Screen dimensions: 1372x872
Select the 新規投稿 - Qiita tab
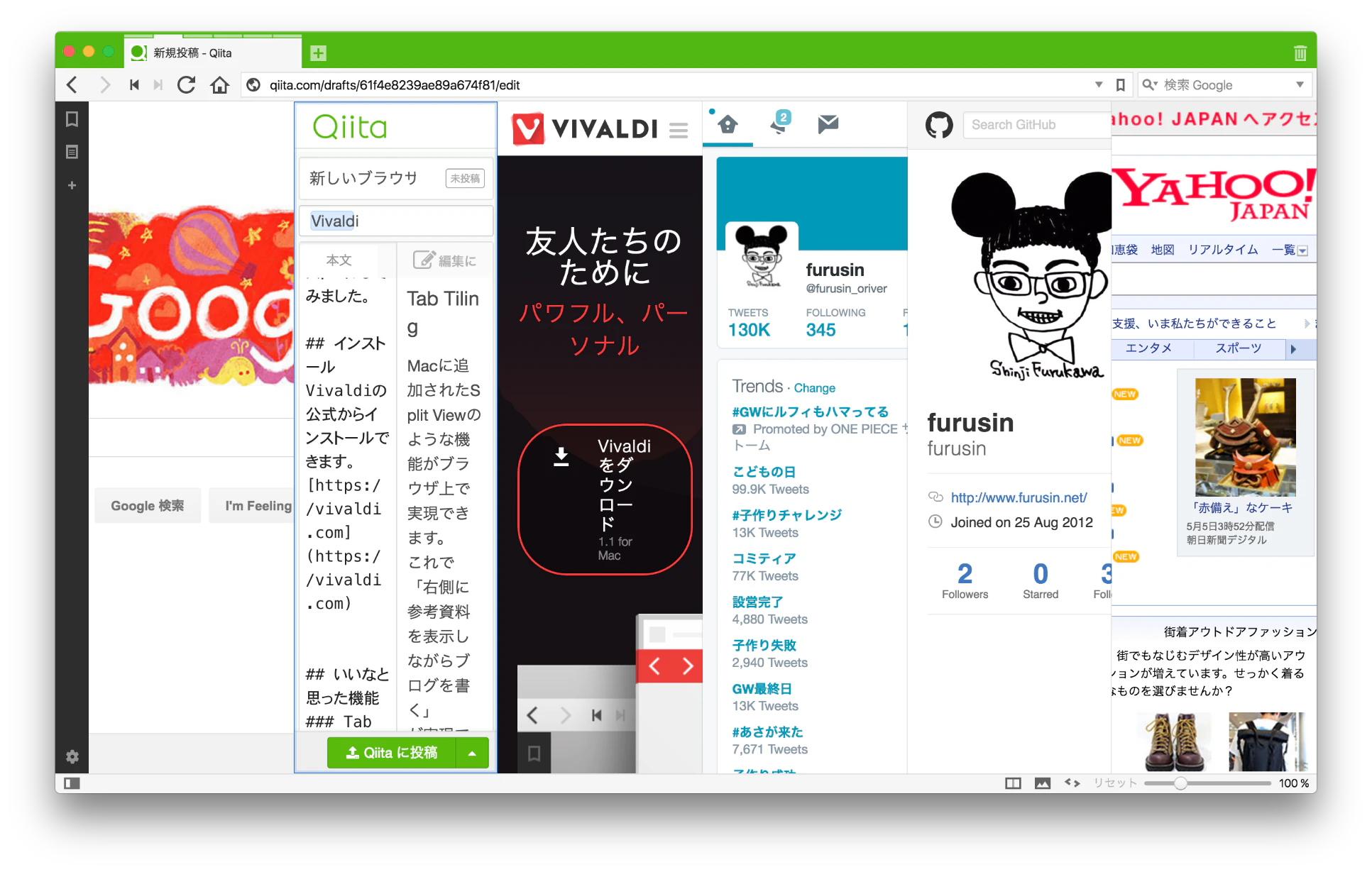[213, 53]
